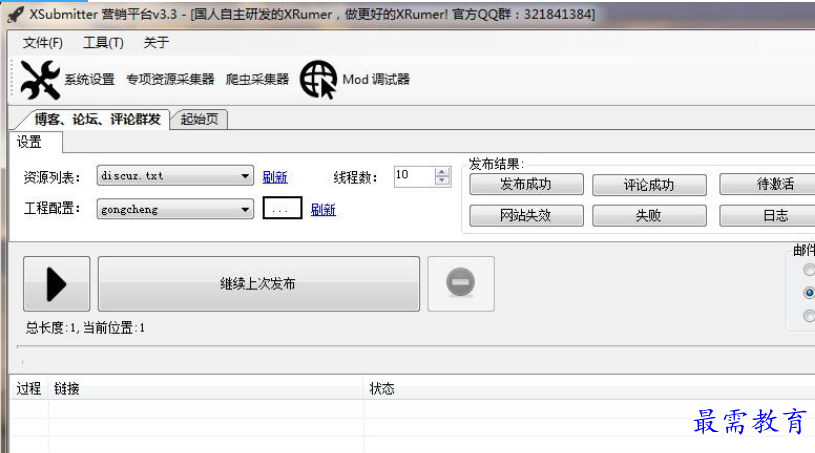Open the Mod 调试器 label
The width and height of the screenshot is (815, 453).
(x=376, y=79)
